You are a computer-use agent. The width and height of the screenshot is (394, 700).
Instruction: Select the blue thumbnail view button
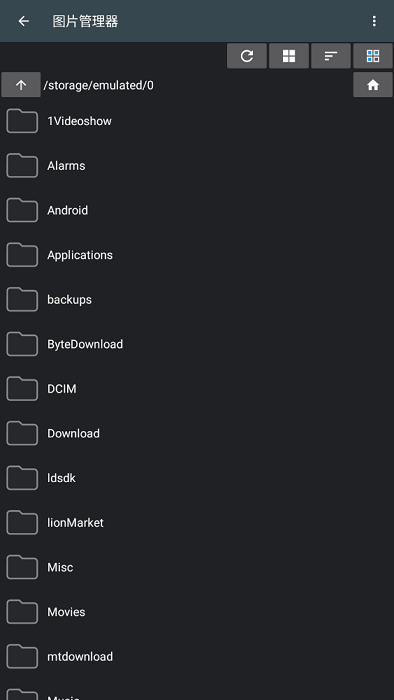click(373, 56)
